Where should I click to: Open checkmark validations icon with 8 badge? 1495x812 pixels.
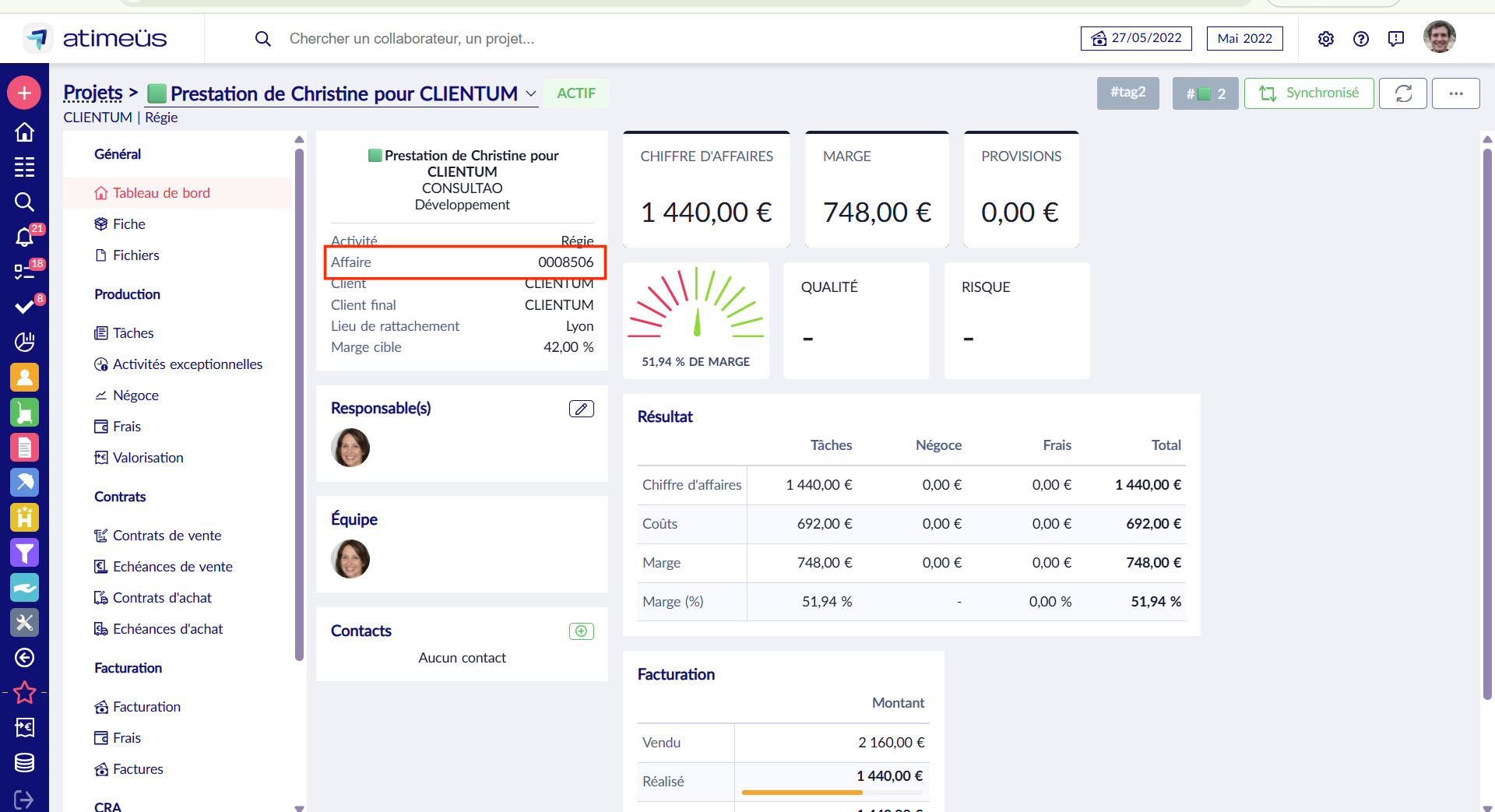[x=24, y=307]
